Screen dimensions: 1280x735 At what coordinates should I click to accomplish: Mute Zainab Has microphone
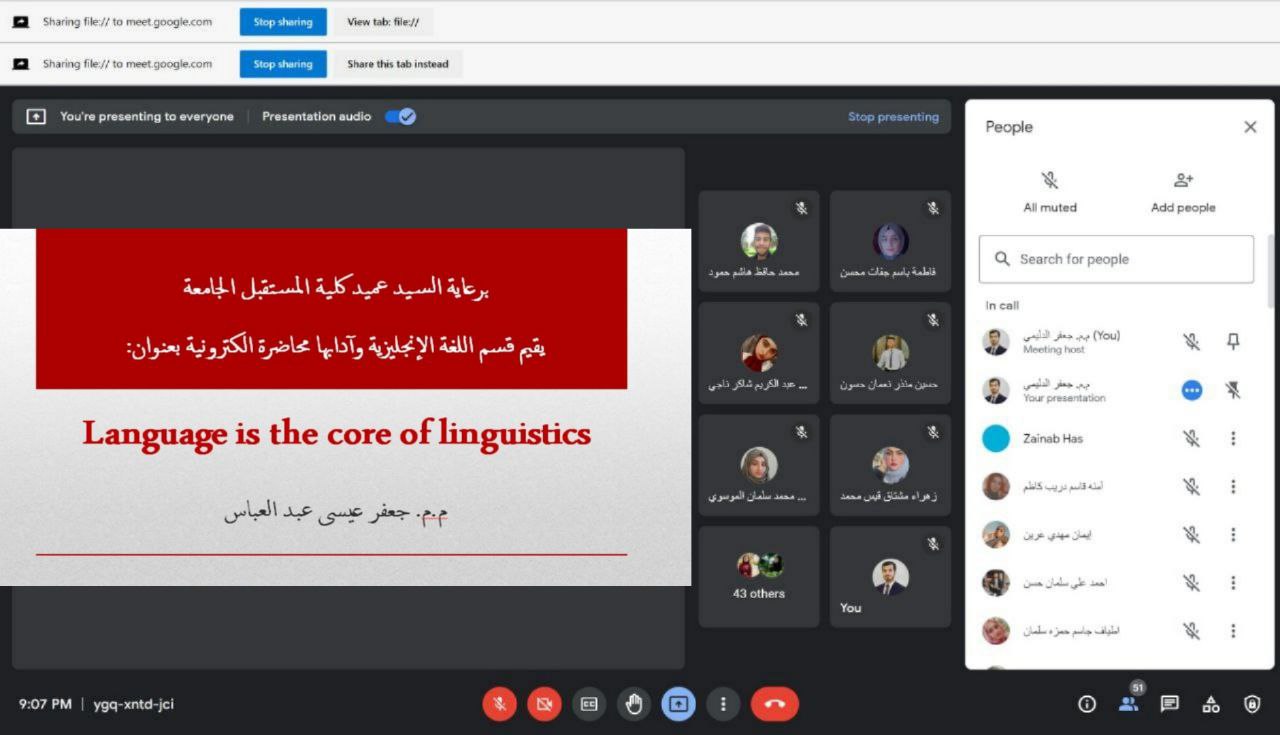(x=1191, y=438)
